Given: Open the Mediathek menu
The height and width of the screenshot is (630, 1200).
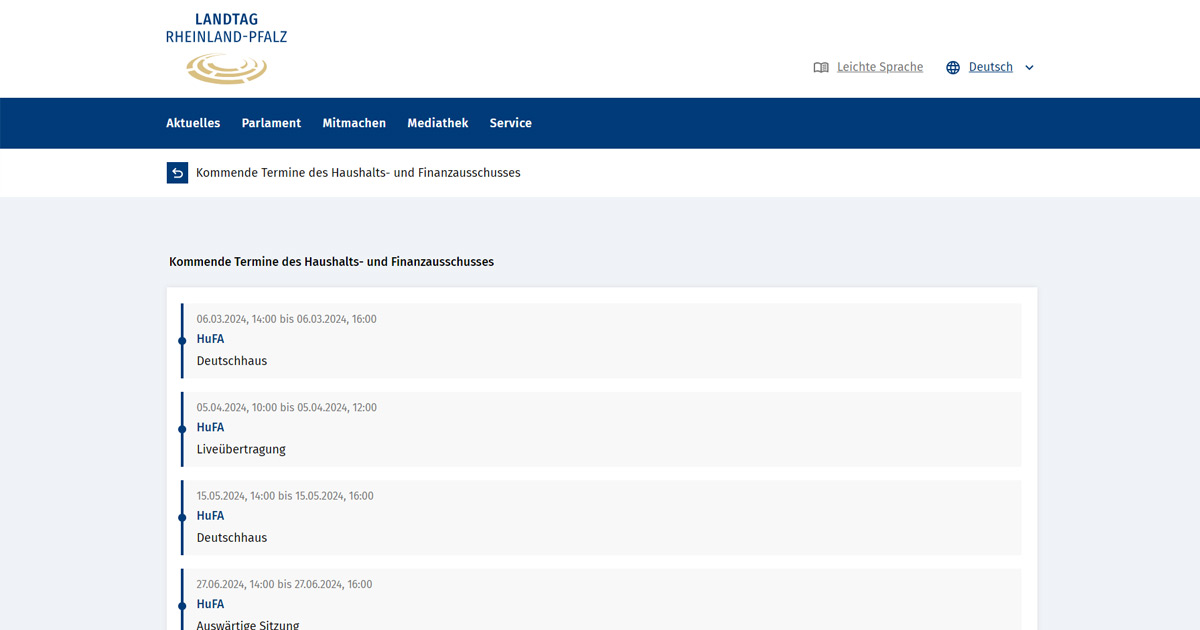Looking at the screenshot, I should pos(437,123).
